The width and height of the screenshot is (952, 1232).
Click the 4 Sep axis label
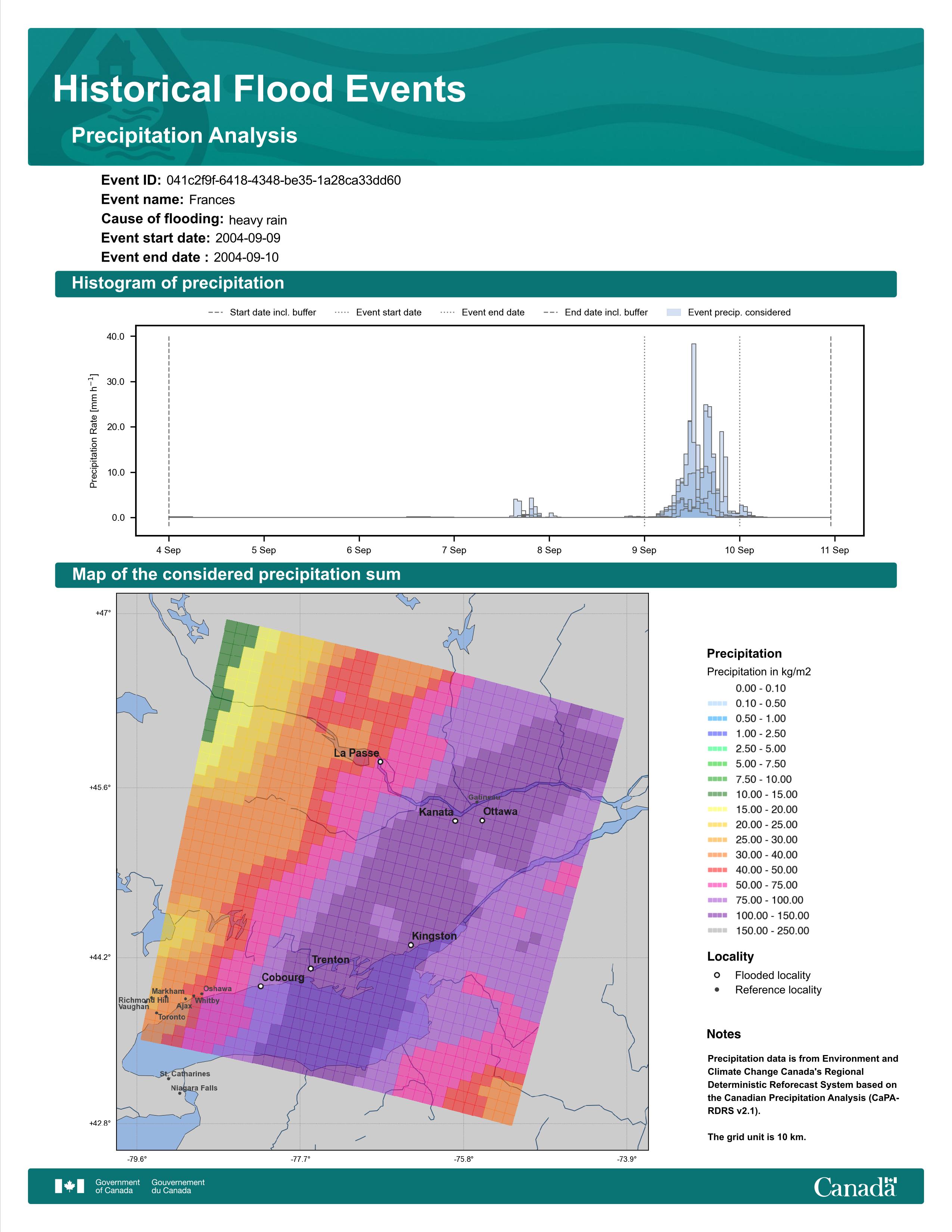169,550
